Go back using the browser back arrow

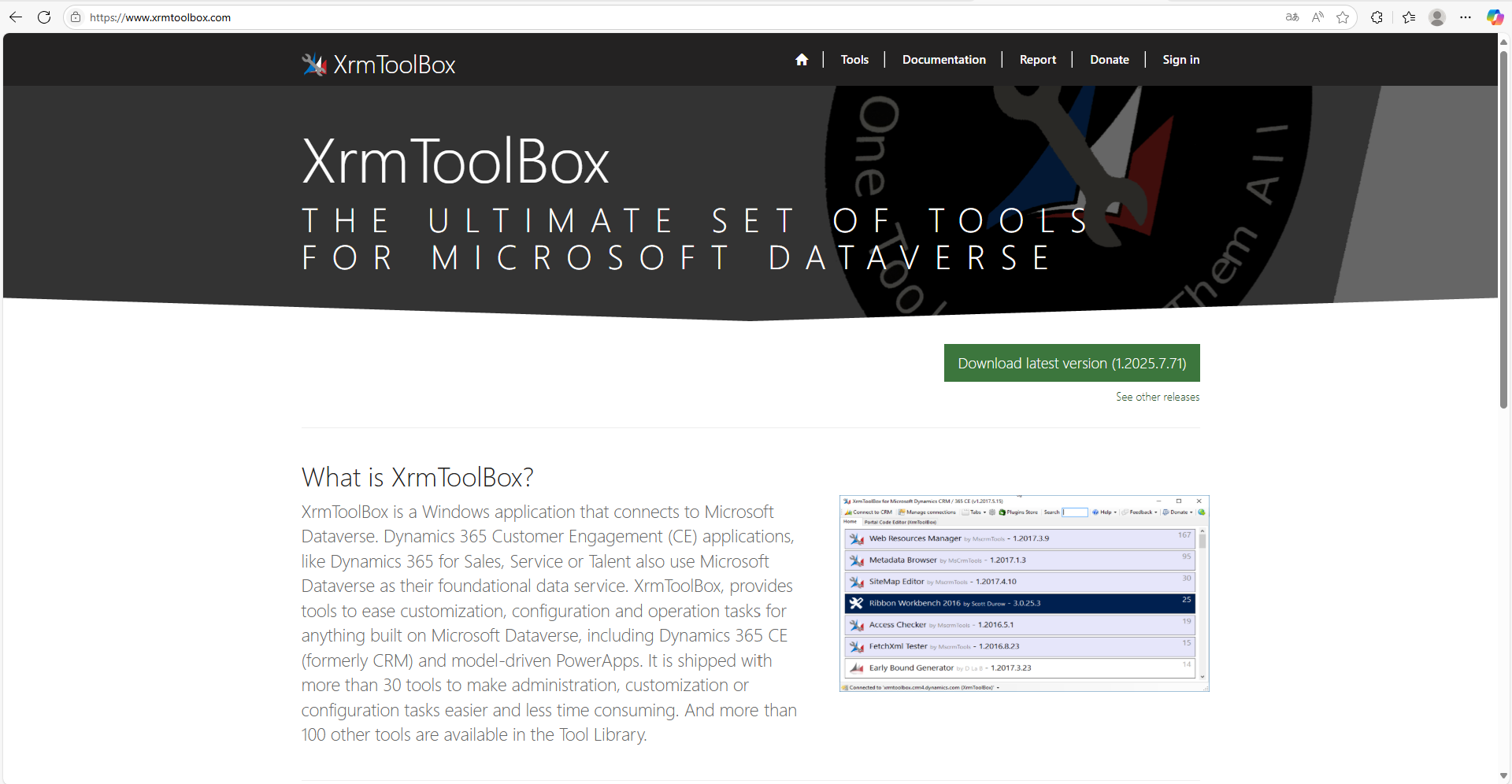[x=15, y=17]
